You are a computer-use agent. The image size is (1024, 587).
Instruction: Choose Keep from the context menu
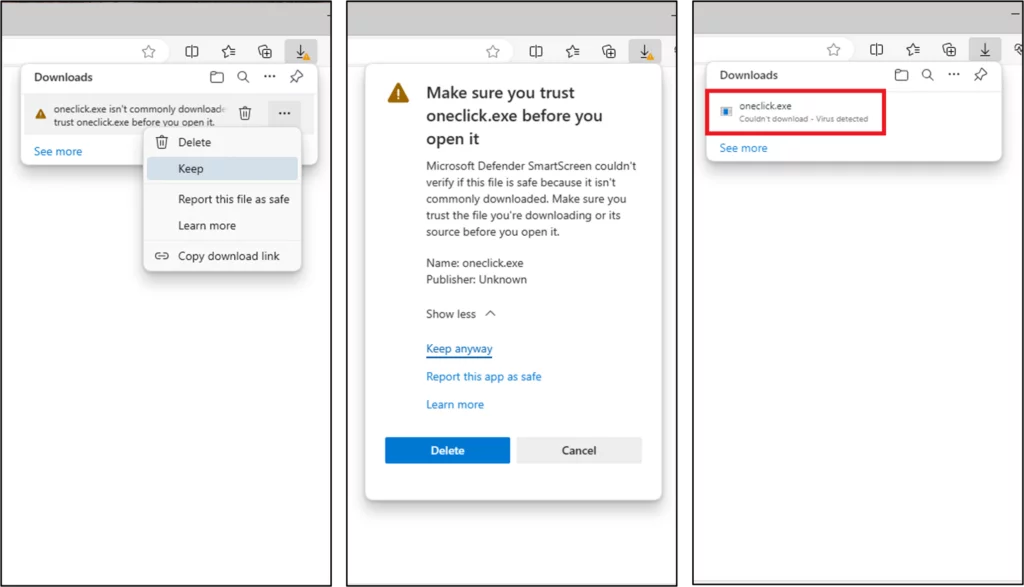(x=222, y=168)
